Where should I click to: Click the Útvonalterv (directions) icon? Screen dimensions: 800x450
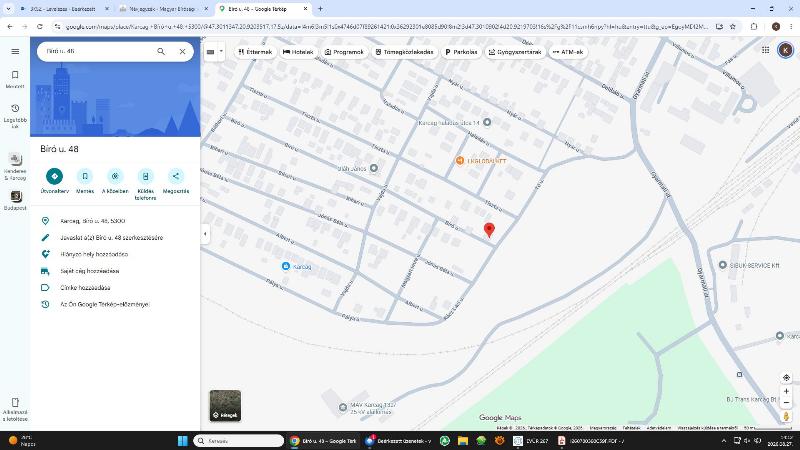pyautogui.click(x=54, y=177)
